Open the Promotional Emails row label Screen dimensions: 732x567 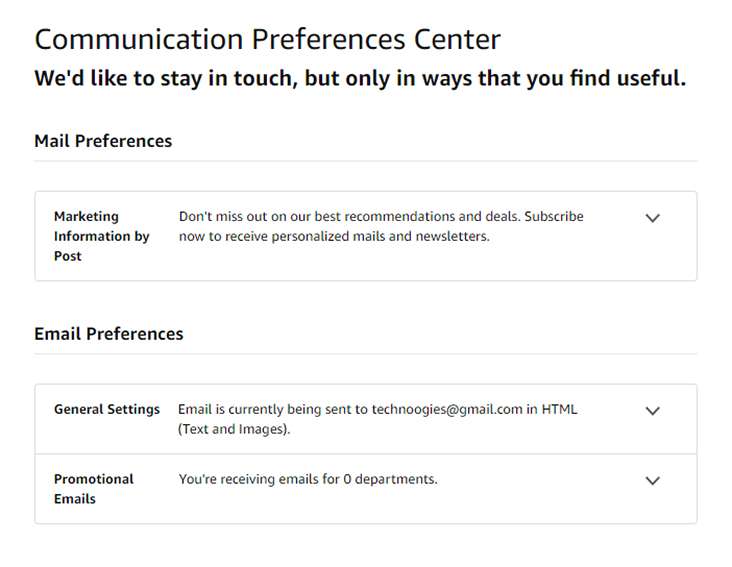pos(93,489)
